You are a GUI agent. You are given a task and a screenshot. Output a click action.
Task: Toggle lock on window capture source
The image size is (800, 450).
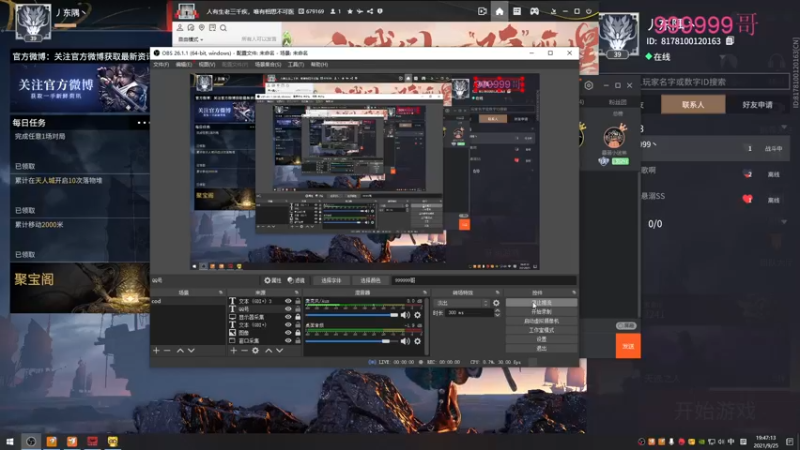point(298,340)
